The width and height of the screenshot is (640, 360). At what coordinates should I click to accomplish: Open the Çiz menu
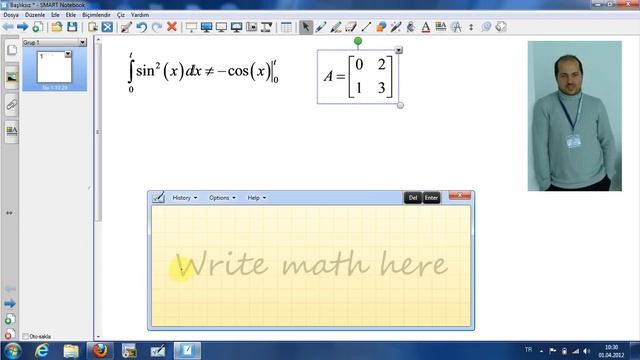click(x=121, y=15)
